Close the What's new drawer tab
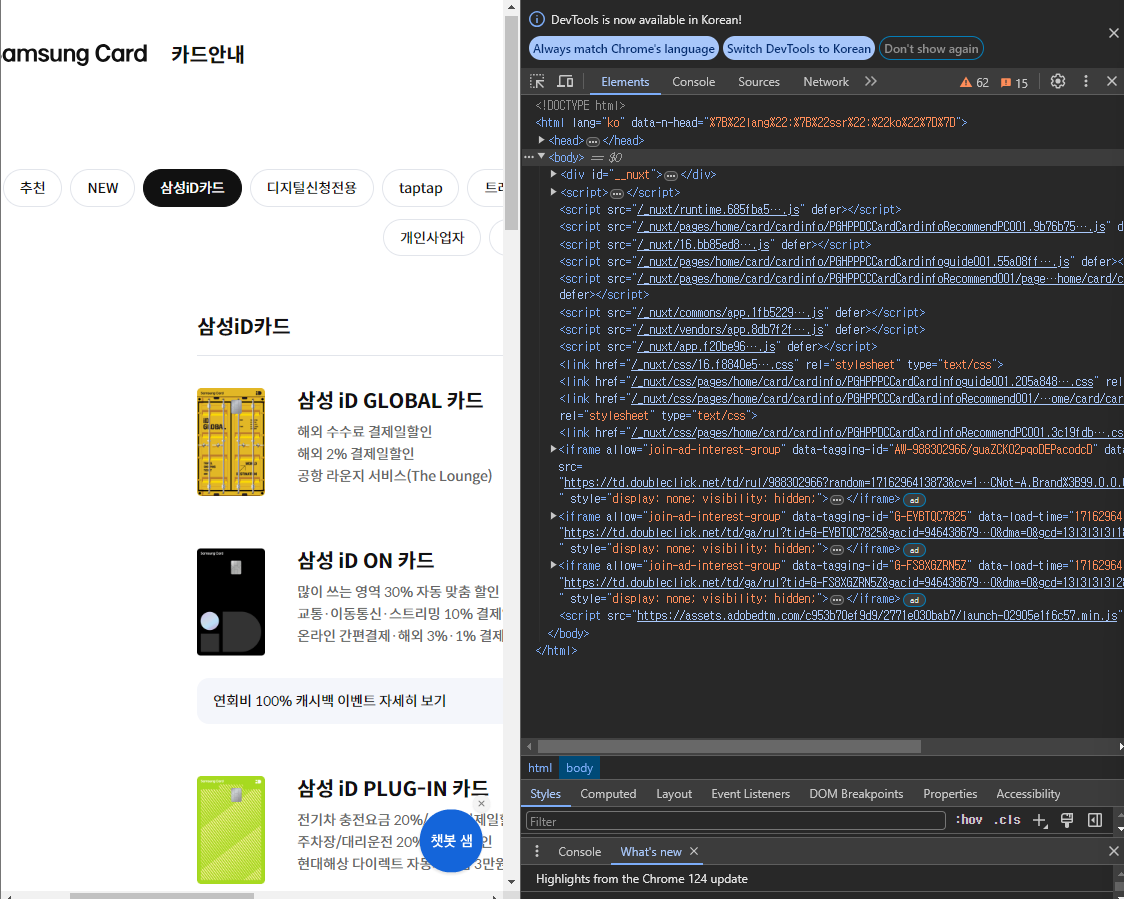The height and width of the screenshot is (899, 1124). pyautogui.click(x=694, y=851)
